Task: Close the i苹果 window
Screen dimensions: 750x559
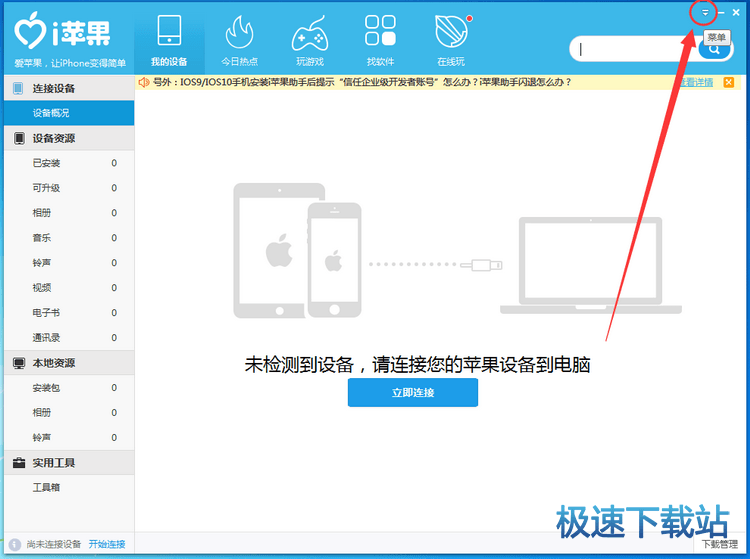Action: 736,12
